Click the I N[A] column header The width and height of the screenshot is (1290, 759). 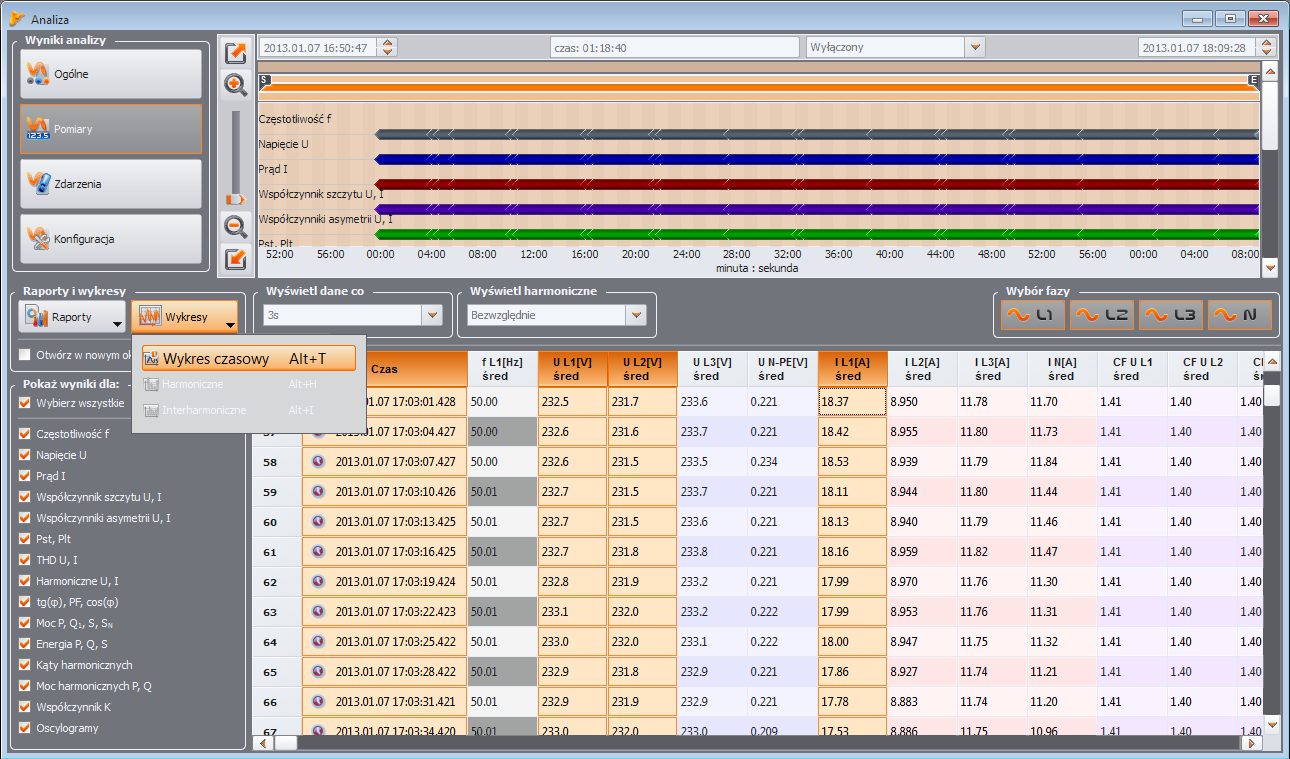coord(1062,369)
